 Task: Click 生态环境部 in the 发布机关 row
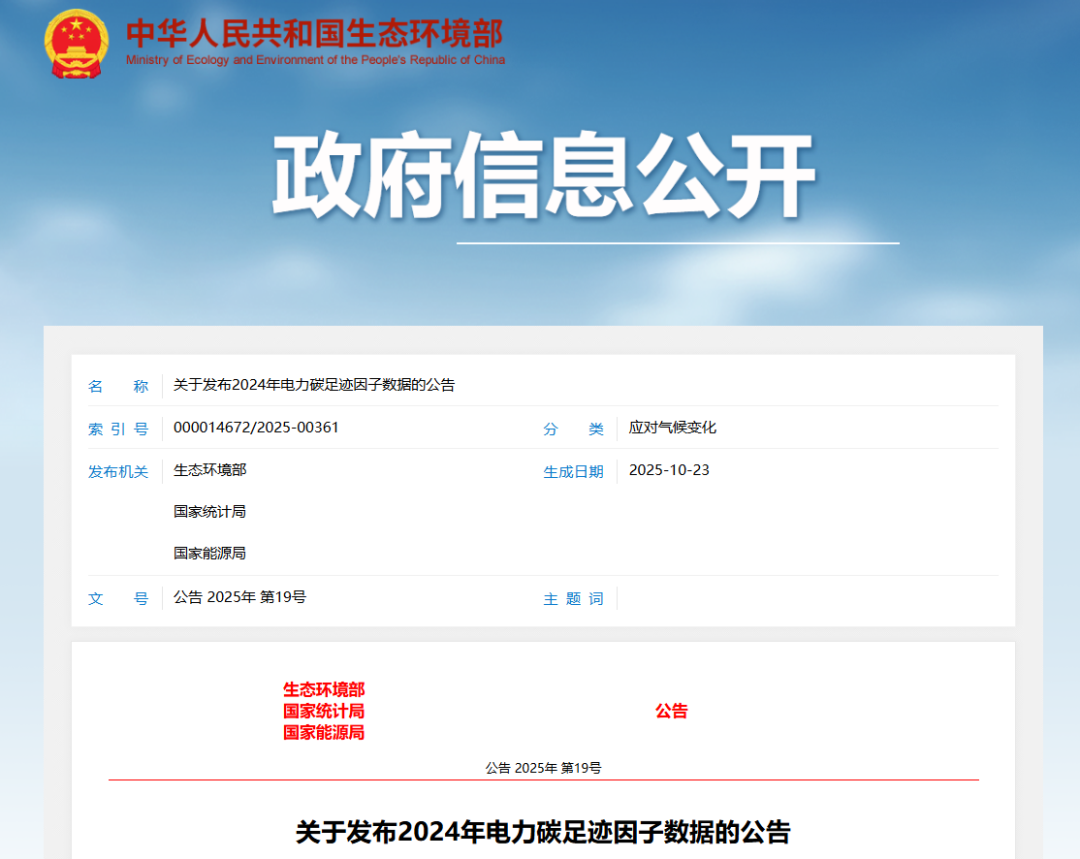[209, 470]
